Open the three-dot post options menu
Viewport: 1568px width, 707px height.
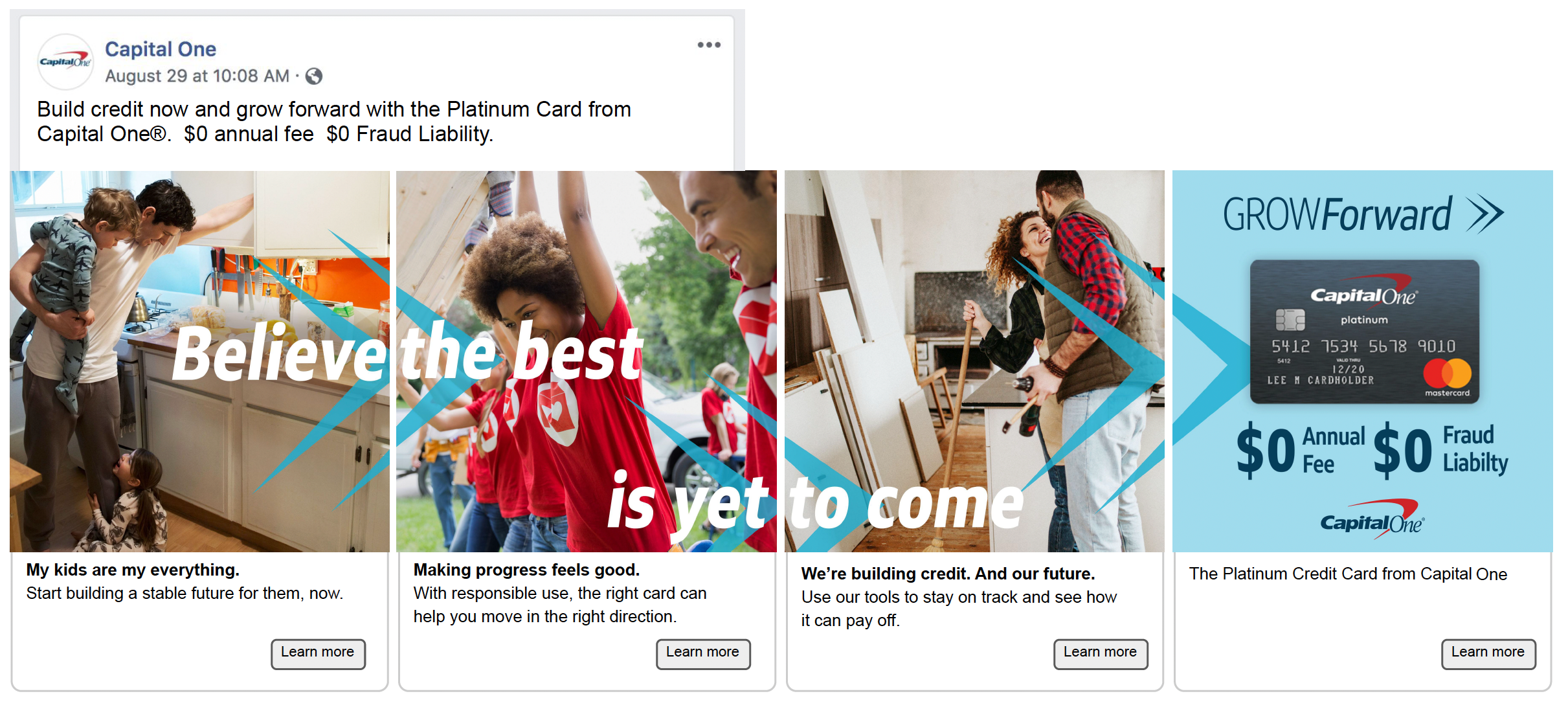pos(709,45)
